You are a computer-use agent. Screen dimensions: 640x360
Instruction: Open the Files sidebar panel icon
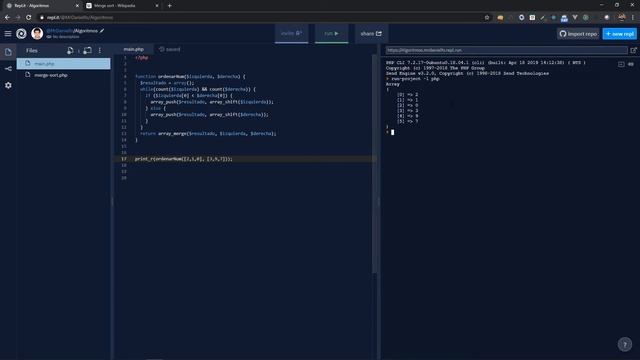click(8, 52)
